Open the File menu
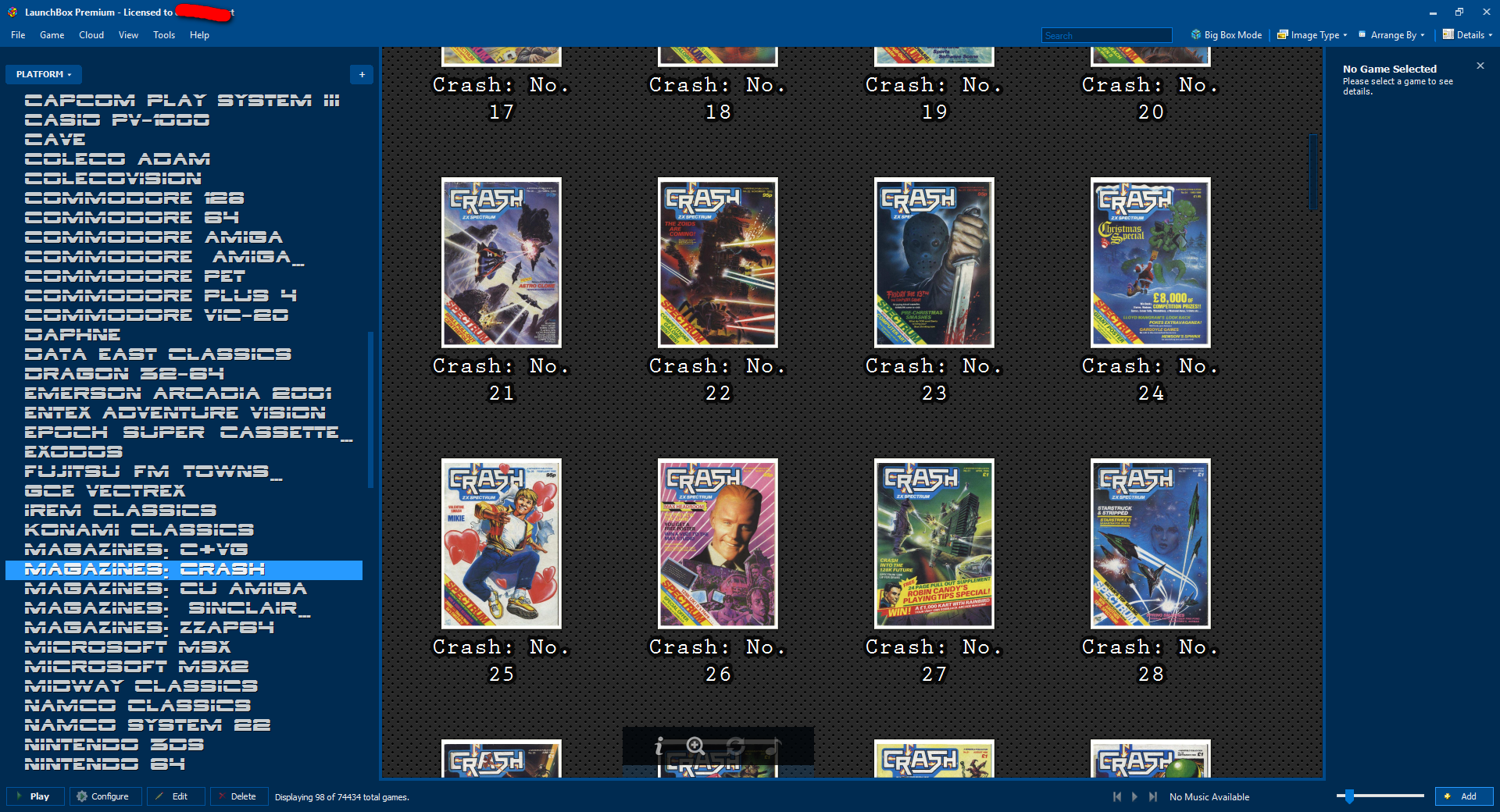1500x812 pixels. tap(18, 35)
